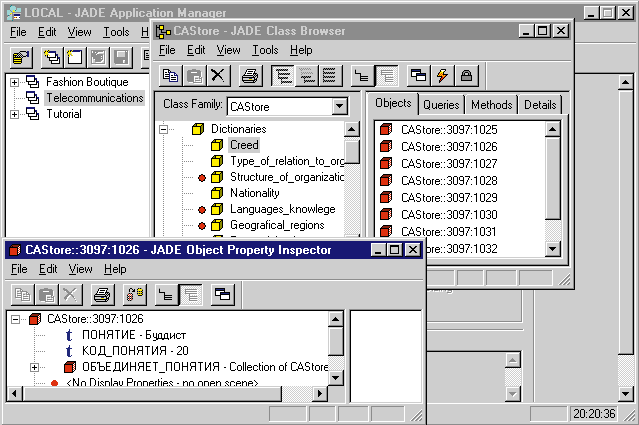The image size is (639, 425).
Task: Click Copy icon in Property Inspector toolbar
Action: (22, 295)
